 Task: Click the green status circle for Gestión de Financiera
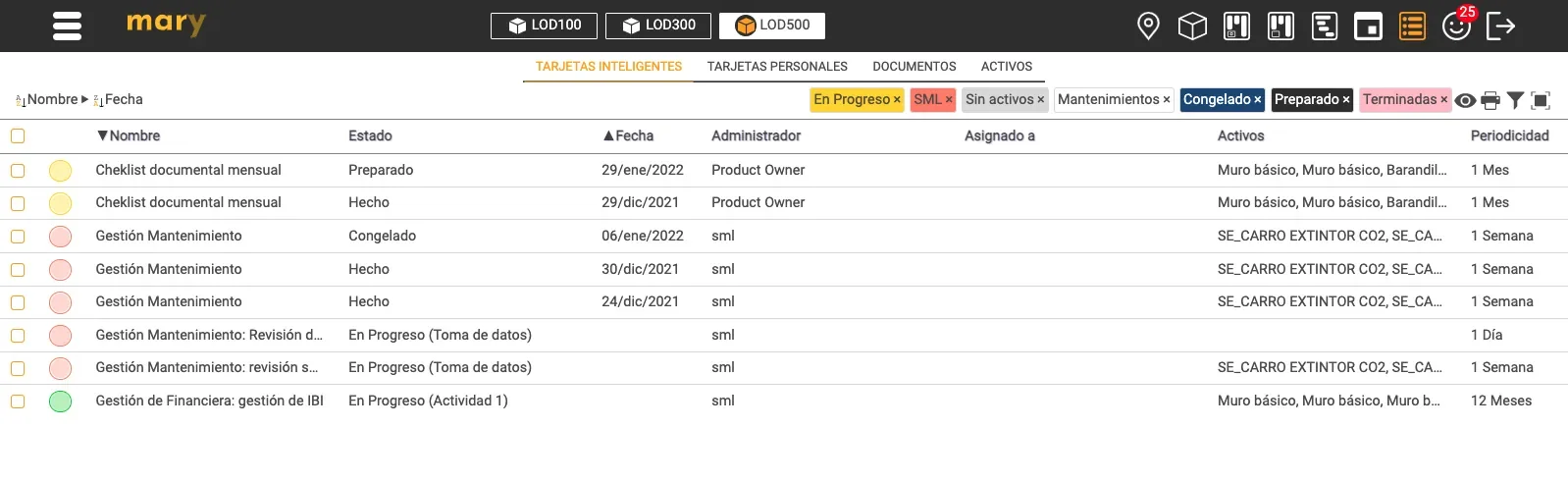click(x=61, y=402)
